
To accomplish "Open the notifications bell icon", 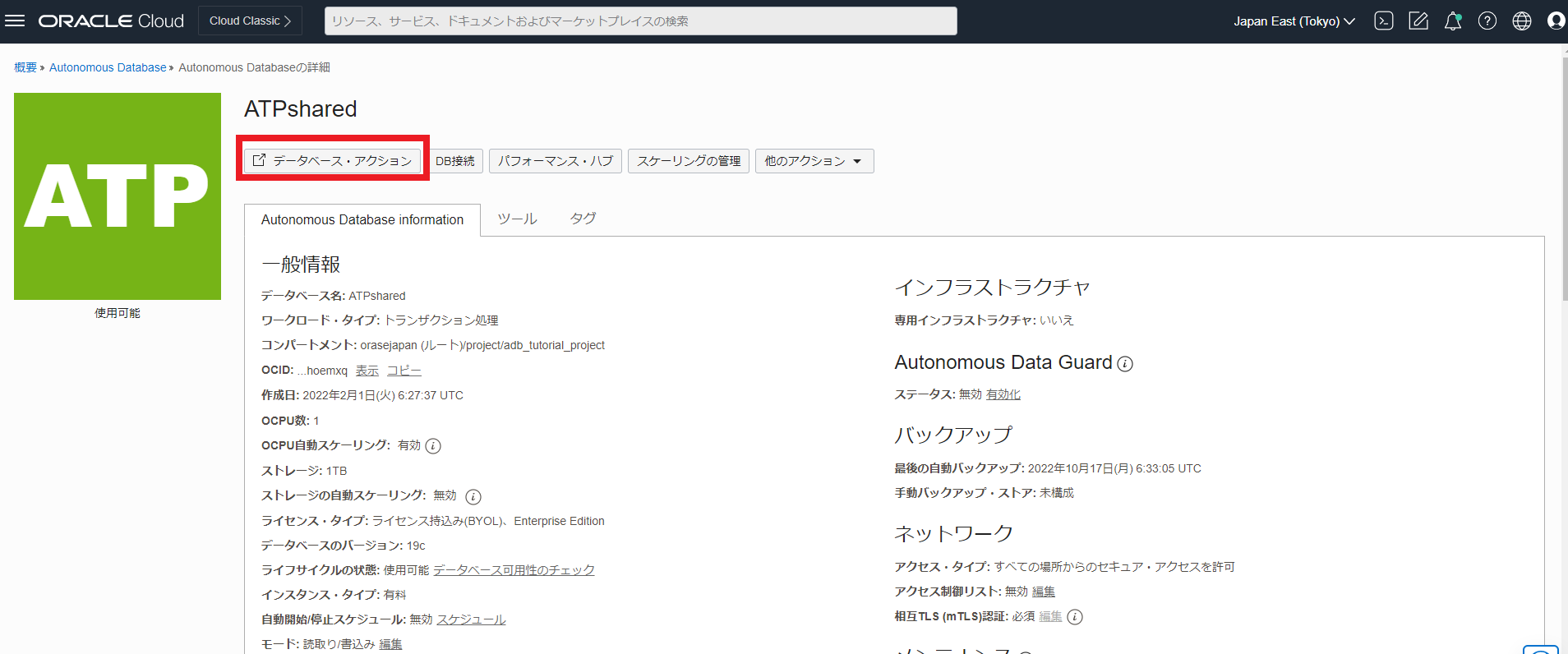I will 1453,21.
